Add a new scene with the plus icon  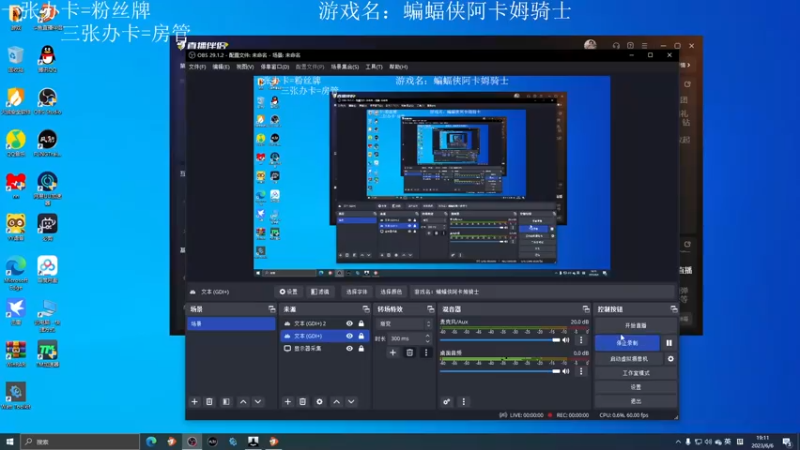pyautogui.click(x=194, y=402)
